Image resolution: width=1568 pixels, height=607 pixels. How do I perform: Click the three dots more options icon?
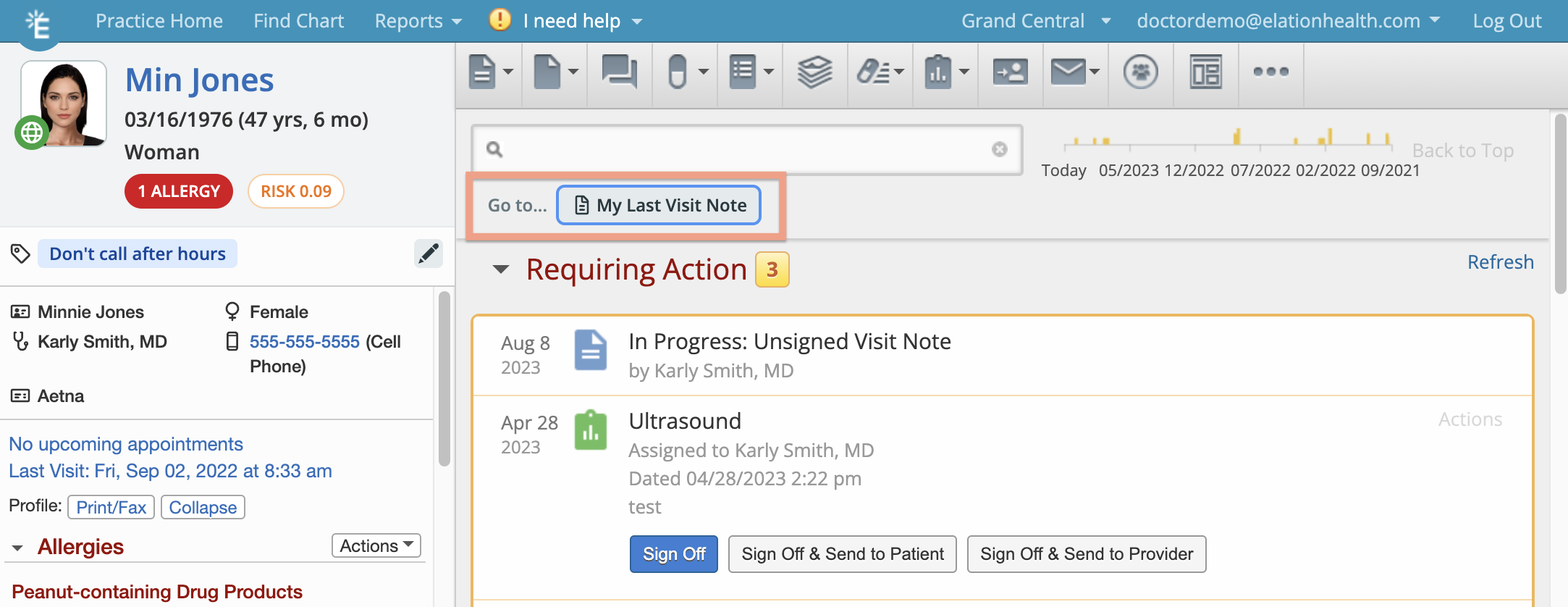[x=1271, y=72]
